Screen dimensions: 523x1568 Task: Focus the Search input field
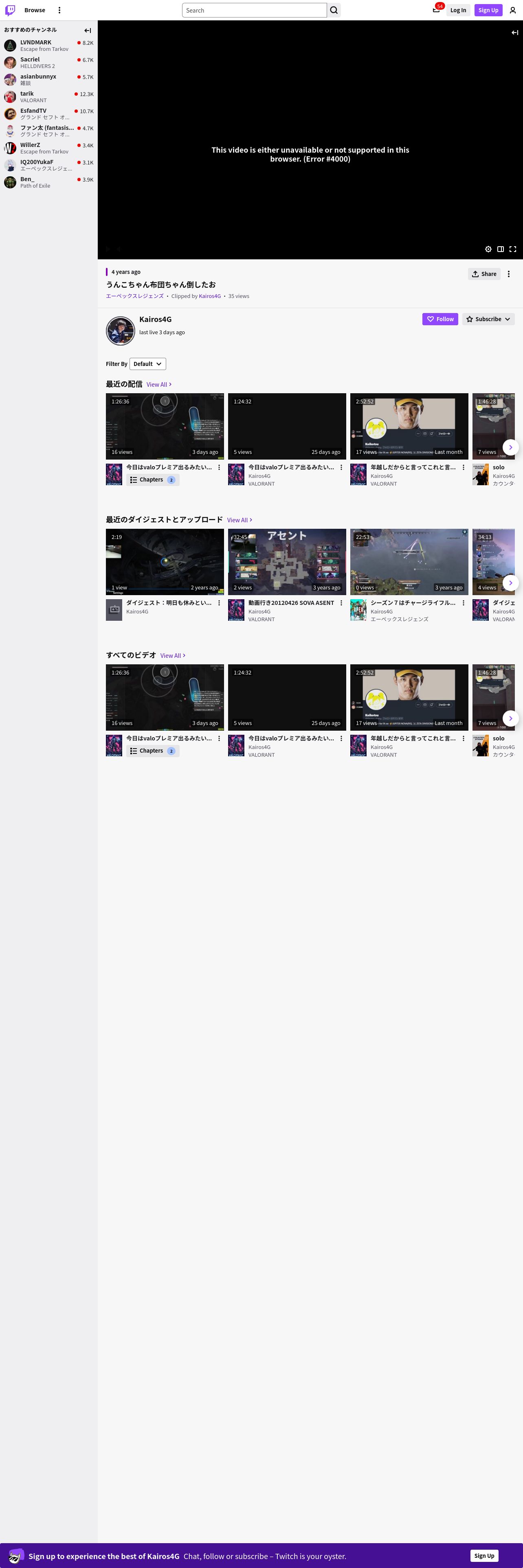(x=255, y=10)
